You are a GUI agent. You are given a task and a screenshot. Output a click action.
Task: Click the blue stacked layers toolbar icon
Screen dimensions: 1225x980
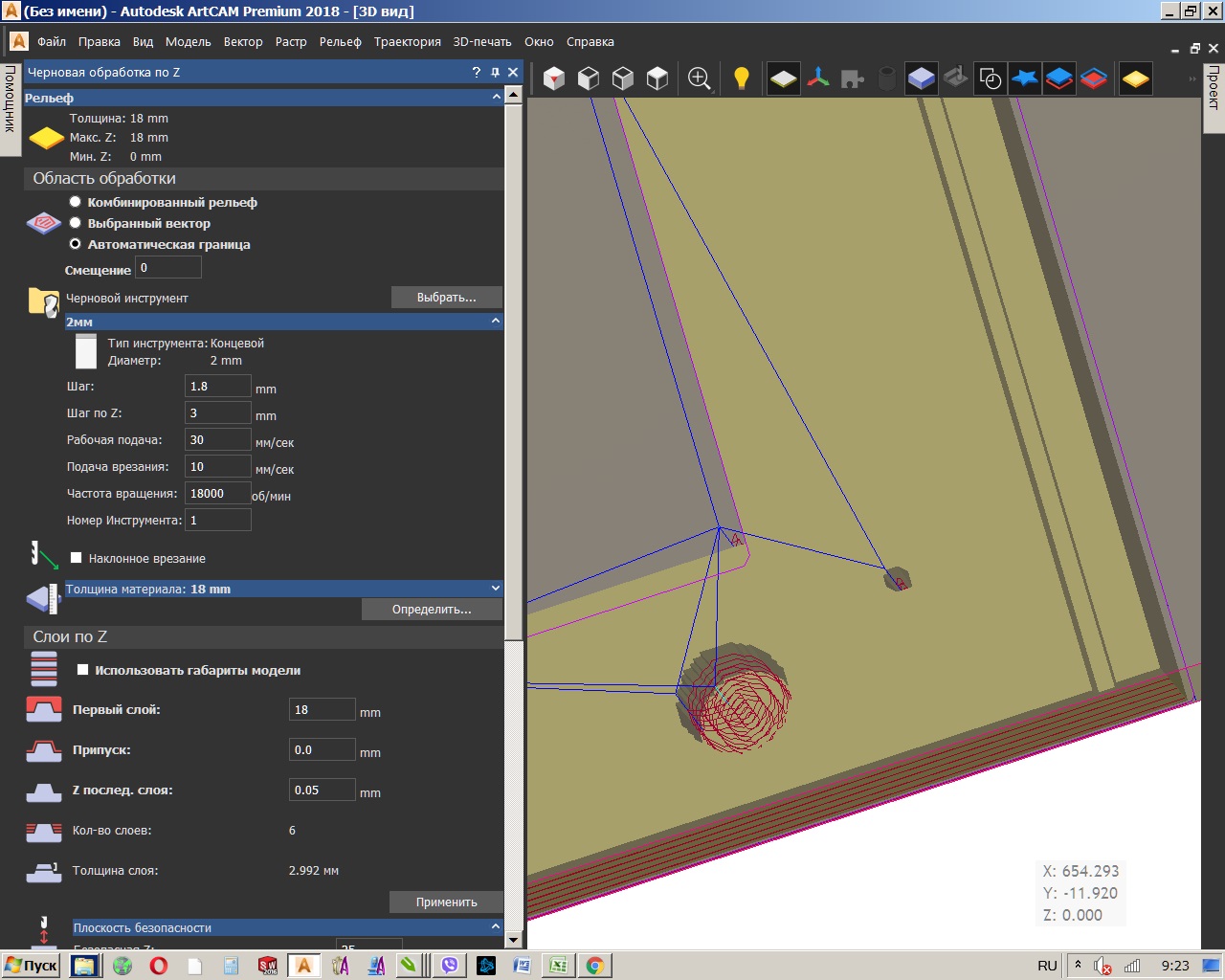point(1059,78)
